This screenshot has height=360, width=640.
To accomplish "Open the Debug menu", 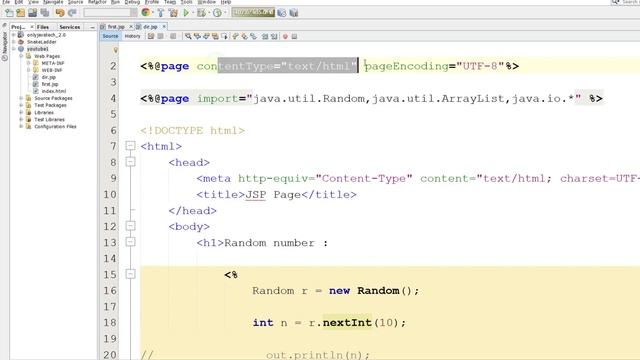I will (x=132, y=2).
